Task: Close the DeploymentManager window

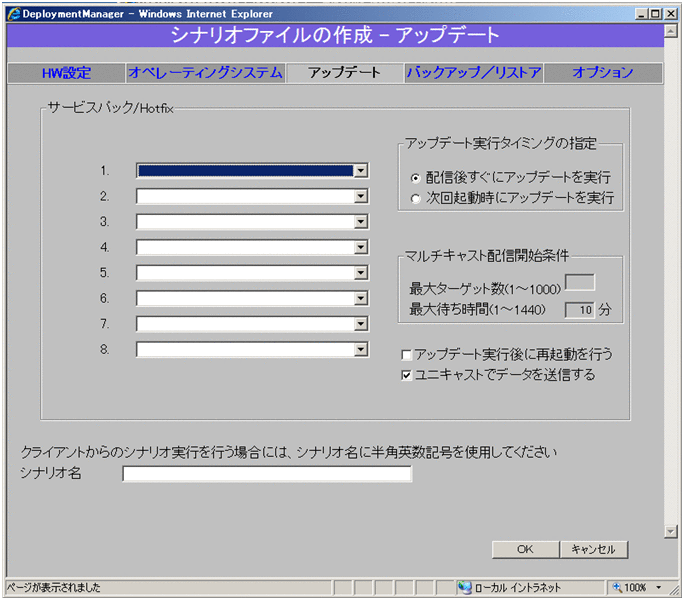Action: [671, 14]
